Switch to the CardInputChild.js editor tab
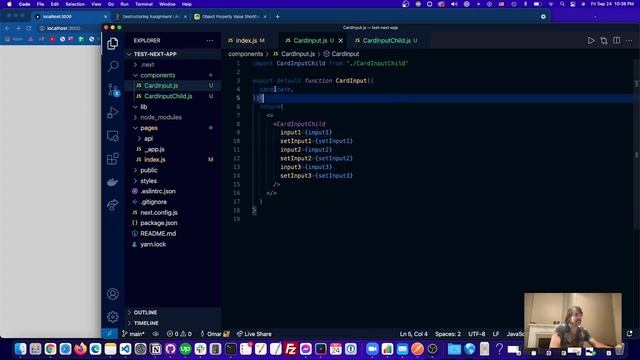This screenshot has width=640, height=360. pyautogui.click(x=386, y=40)
